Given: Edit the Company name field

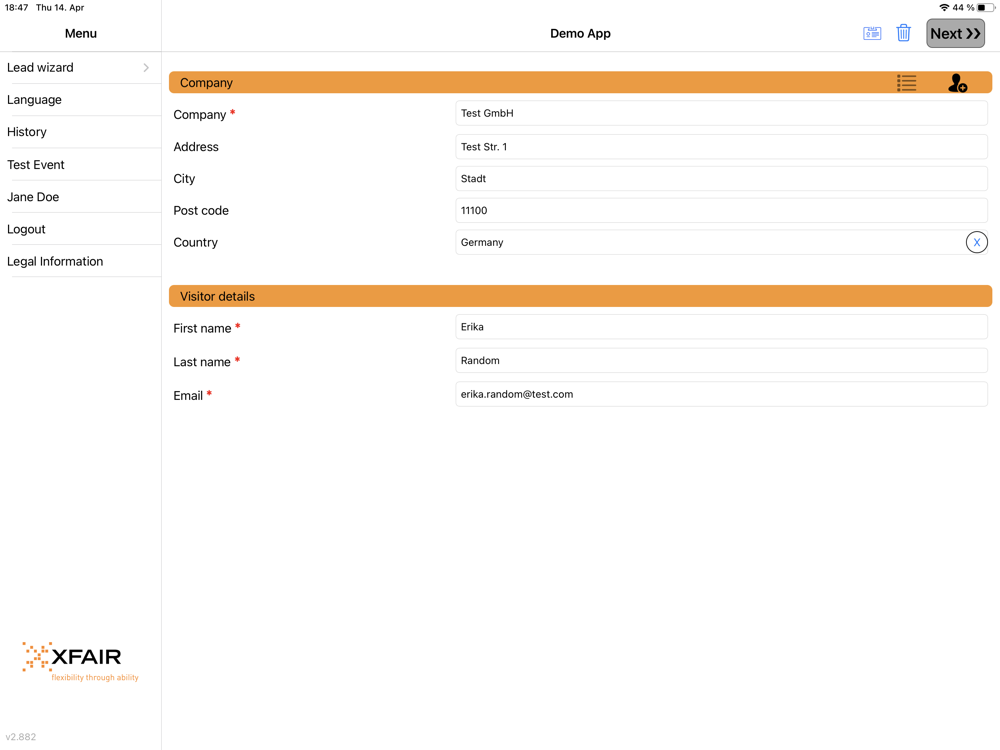Looking at the screenshot, I should [x=721, y=114].
